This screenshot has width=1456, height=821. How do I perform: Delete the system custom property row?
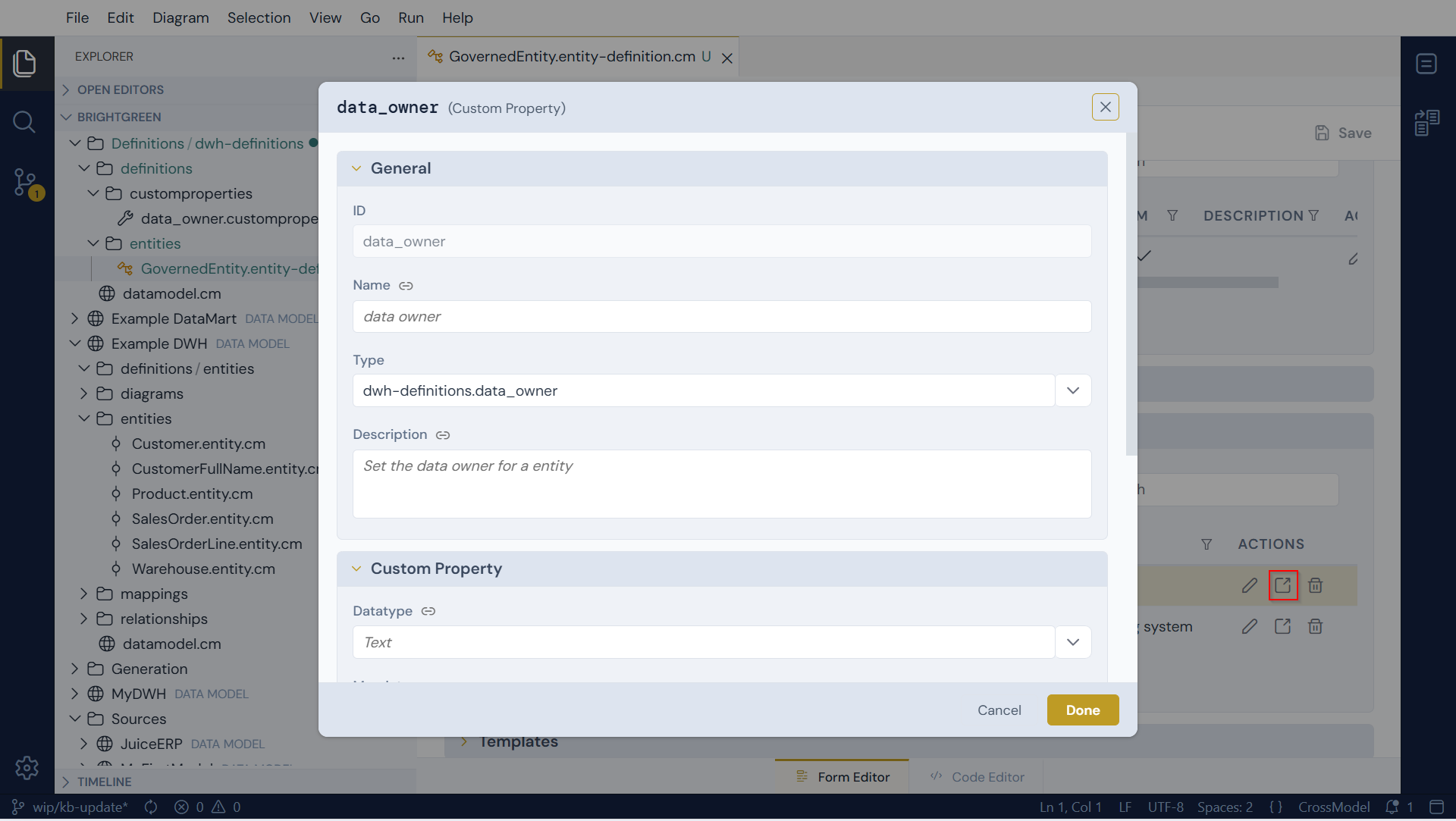1316,626
